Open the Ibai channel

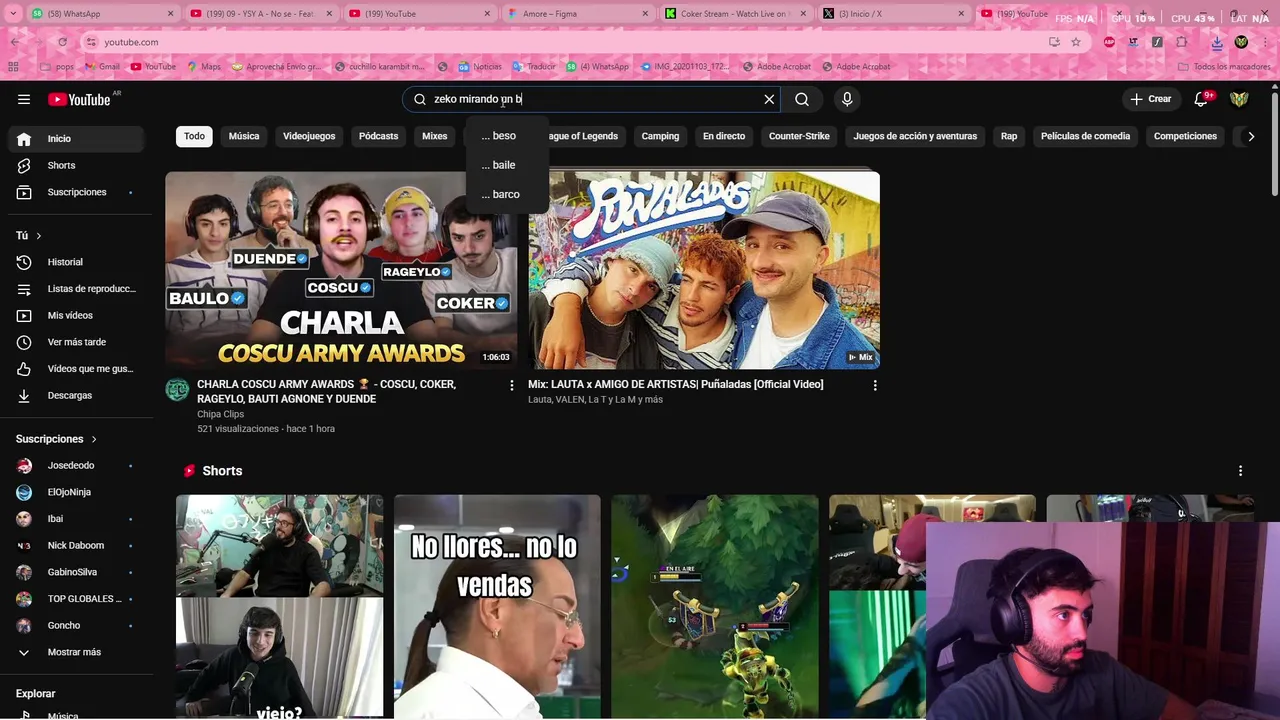(77, 519)
